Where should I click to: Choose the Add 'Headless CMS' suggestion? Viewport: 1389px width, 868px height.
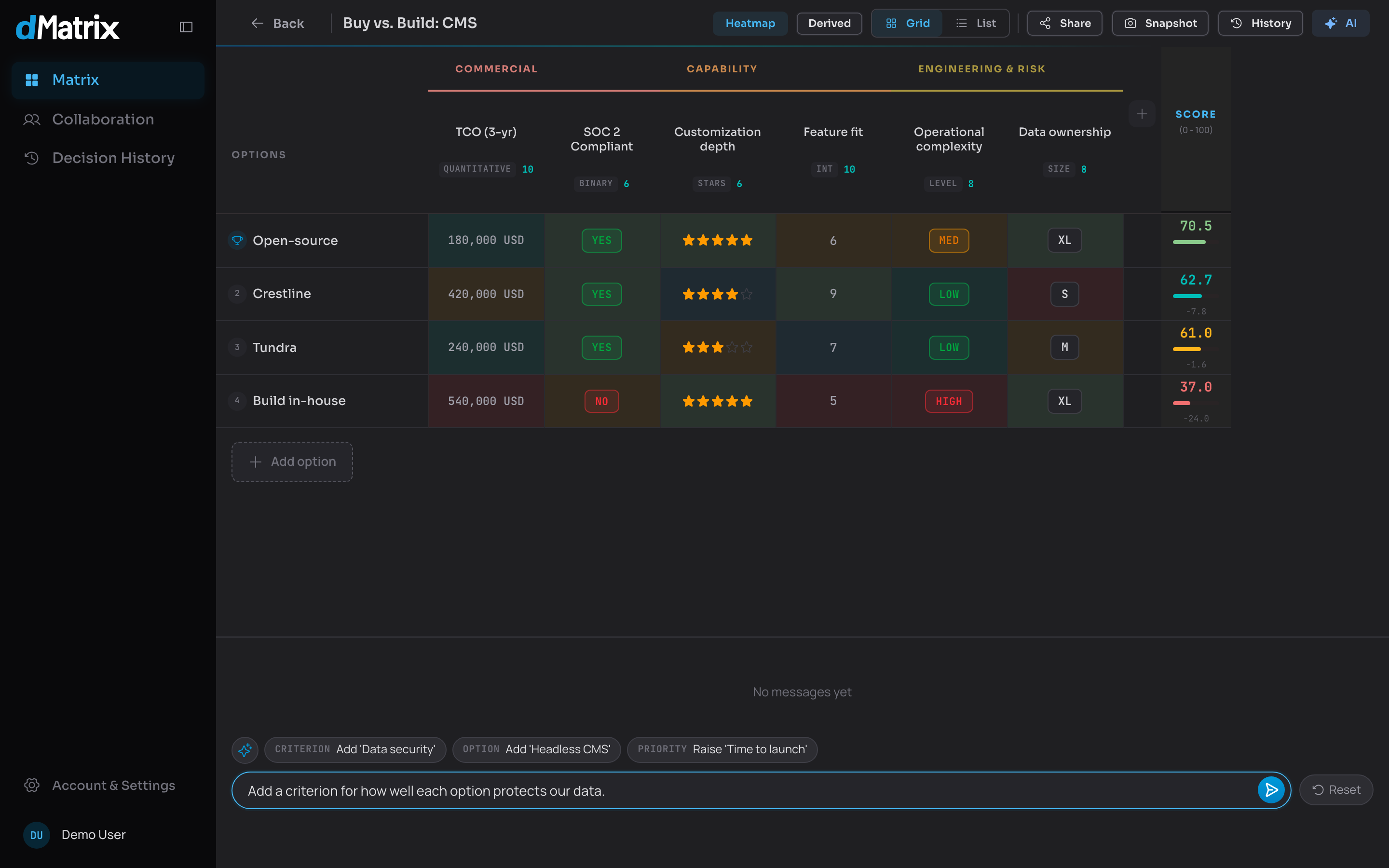(536, 749)
